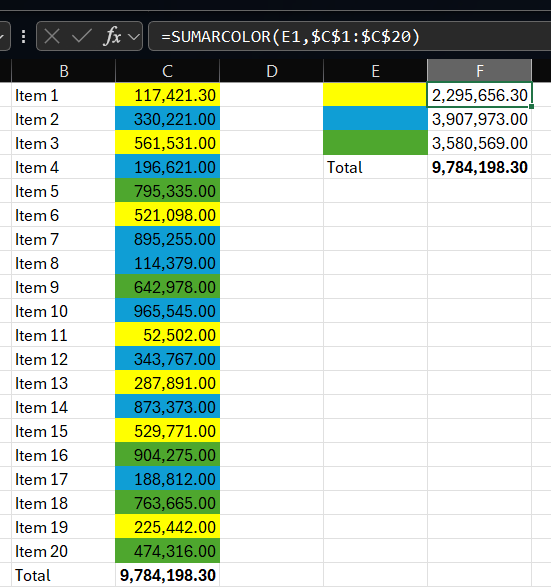Click the blue swatch cell in column E
This screenshot has height=587, width=551.
click(x=375, y=119)
